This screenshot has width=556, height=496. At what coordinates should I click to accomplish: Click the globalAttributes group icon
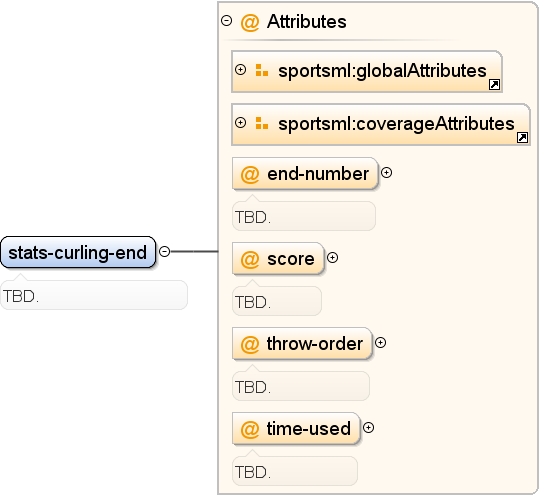click(x=262, y=70)
